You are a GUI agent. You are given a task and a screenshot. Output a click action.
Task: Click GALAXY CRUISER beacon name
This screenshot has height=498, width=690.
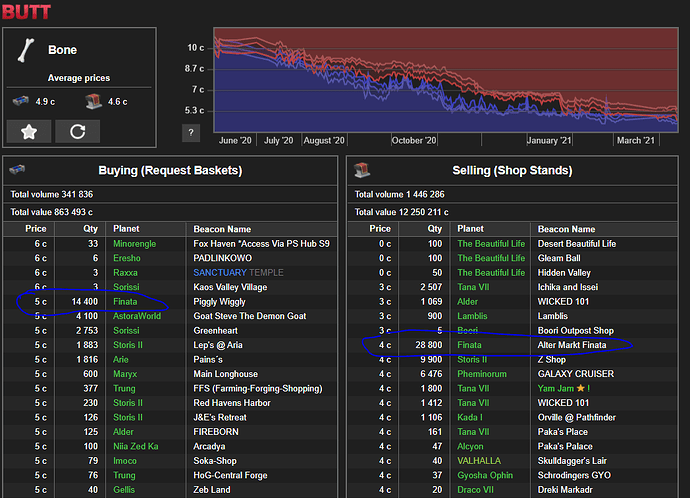pyautogui.click(x=576, y=374)
